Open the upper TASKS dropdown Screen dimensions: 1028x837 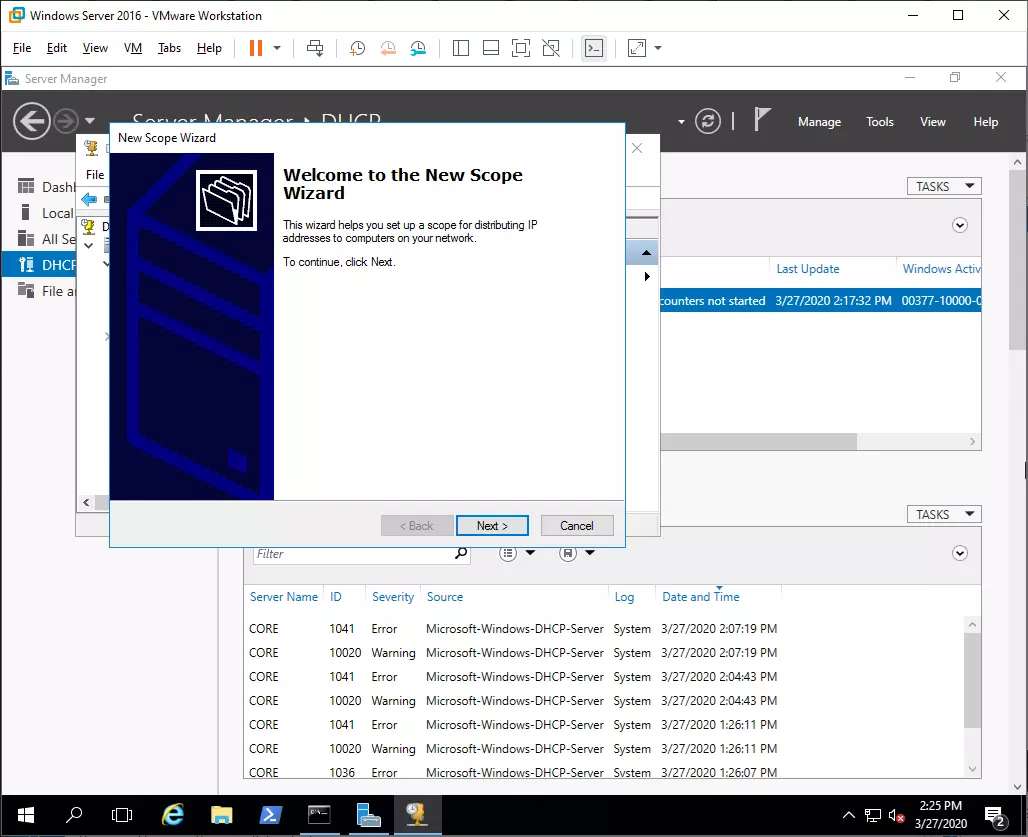coord(943,186)
